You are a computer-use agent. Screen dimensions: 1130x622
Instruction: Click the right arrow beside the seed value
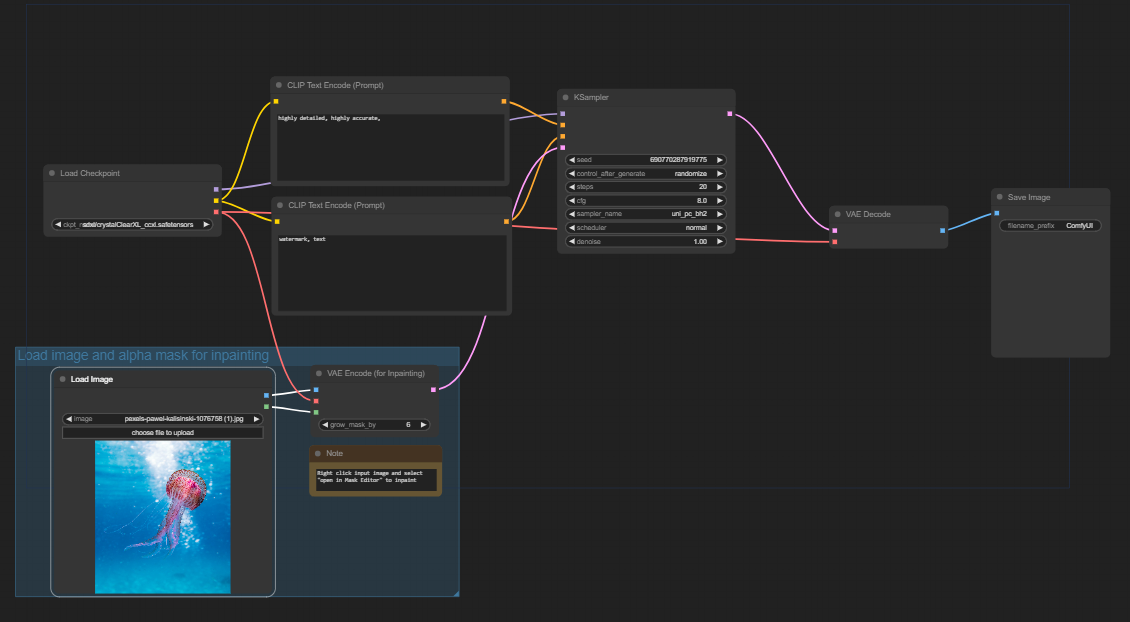[719, 159]
